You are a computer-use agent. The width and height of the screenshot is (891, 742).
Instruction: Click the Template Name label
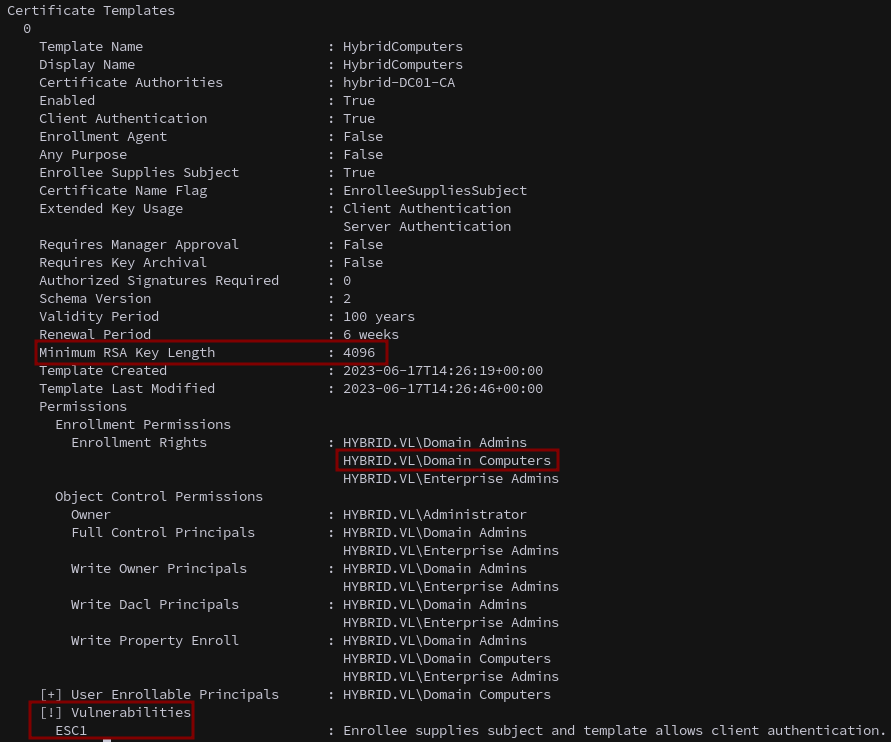pyautogui.click(x=91, y=47)
